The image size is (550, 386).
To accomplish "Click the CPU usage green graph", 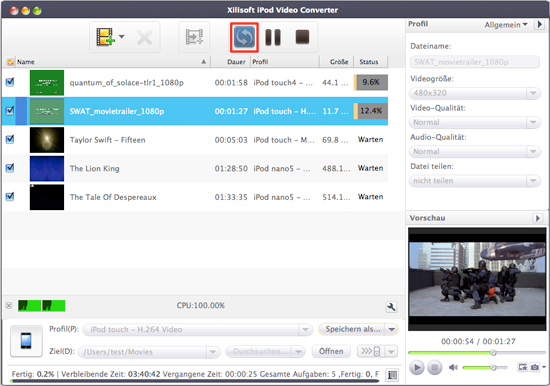I will (41, 306).
